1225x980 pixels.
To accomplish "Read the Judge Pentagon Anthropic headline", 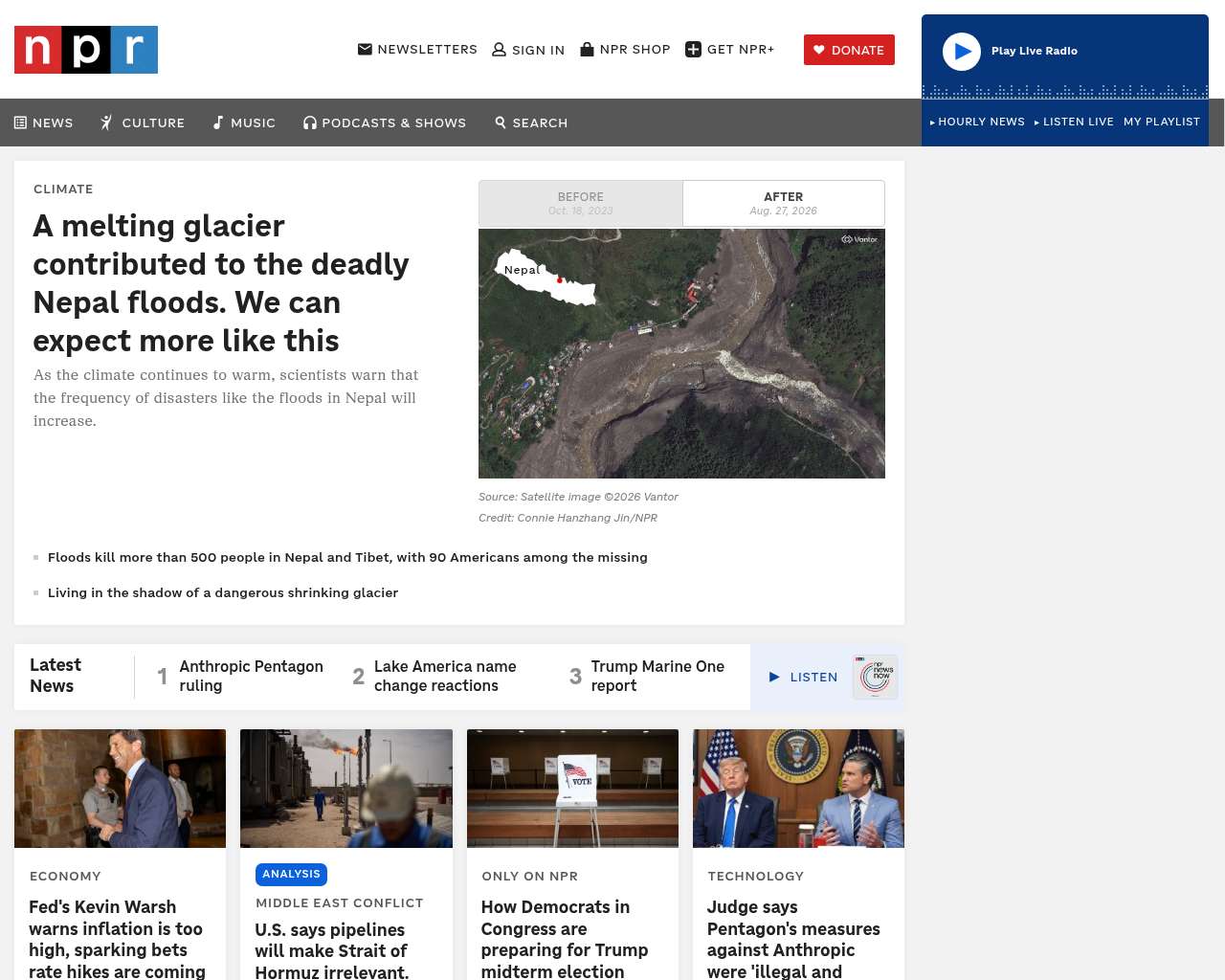I will pyautogui.click(x=793, y=938).
